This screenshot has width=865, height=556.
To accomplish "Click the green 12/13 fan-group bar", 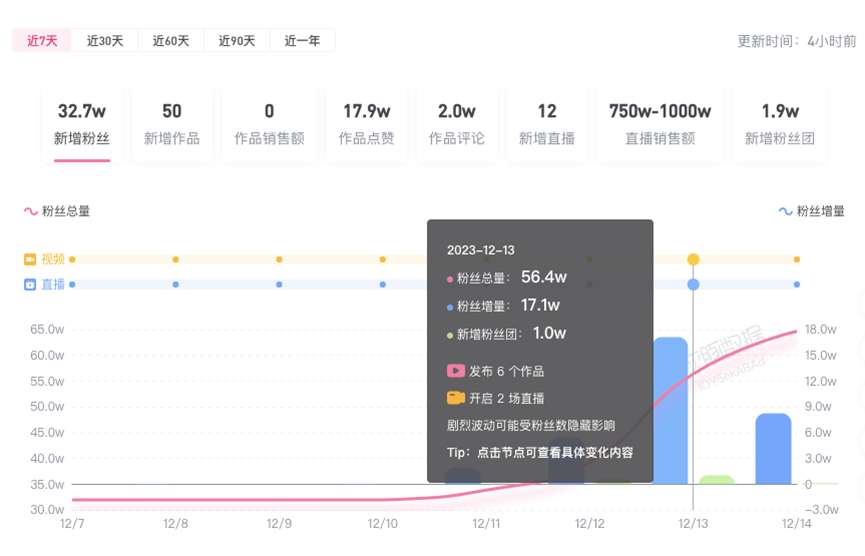I will point(717,480).
